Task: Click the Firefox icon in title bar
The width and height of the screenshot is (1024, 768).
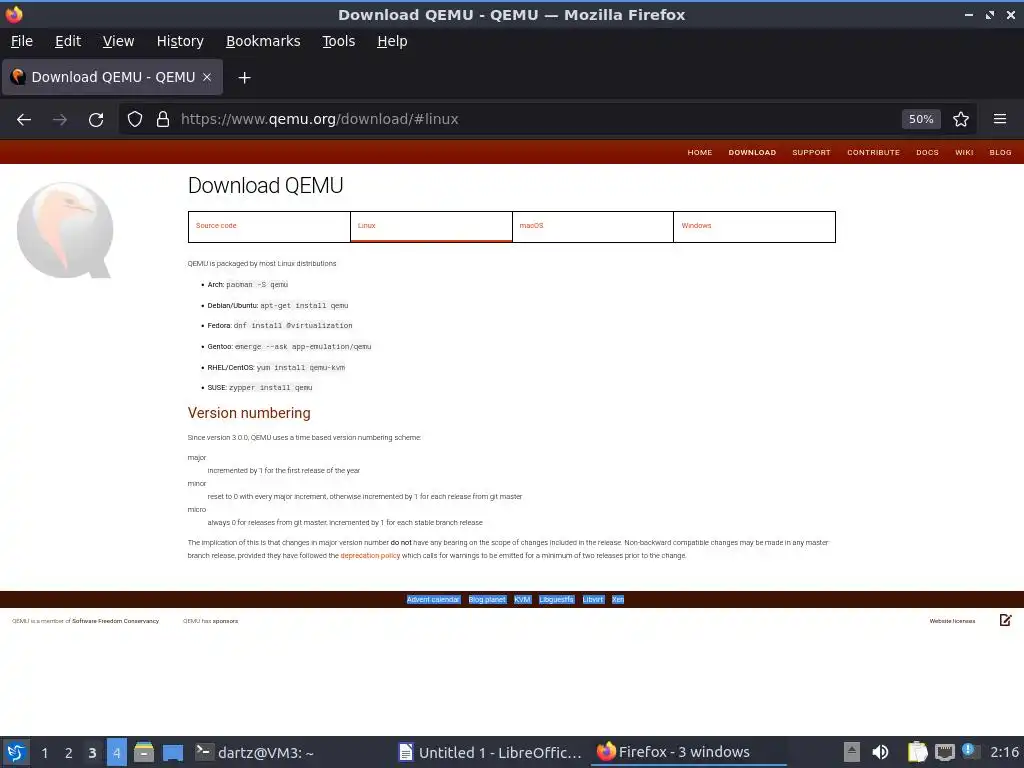Action: (x=14, y=14)
